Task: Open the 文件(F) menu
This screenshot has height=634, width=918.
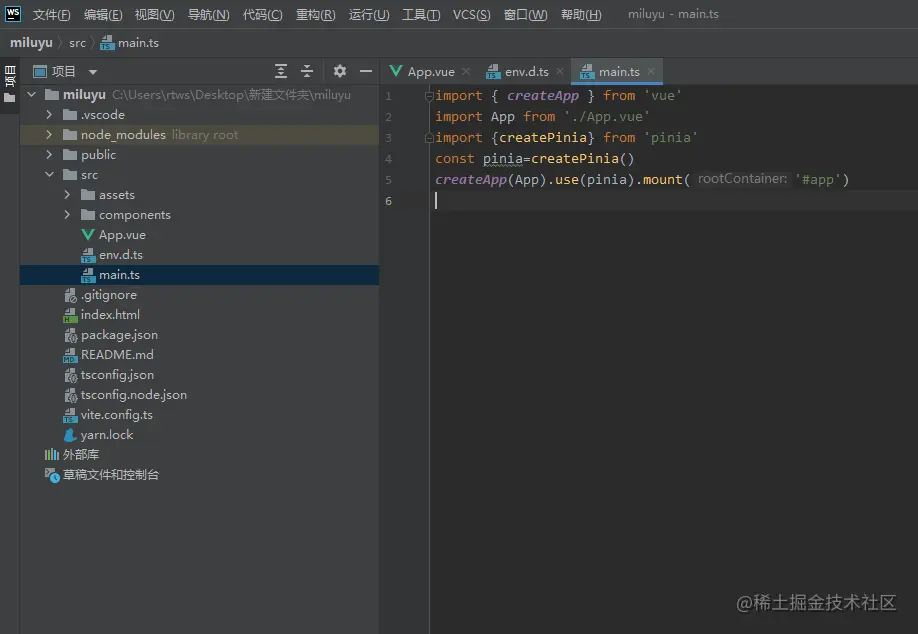Action: 52,15
